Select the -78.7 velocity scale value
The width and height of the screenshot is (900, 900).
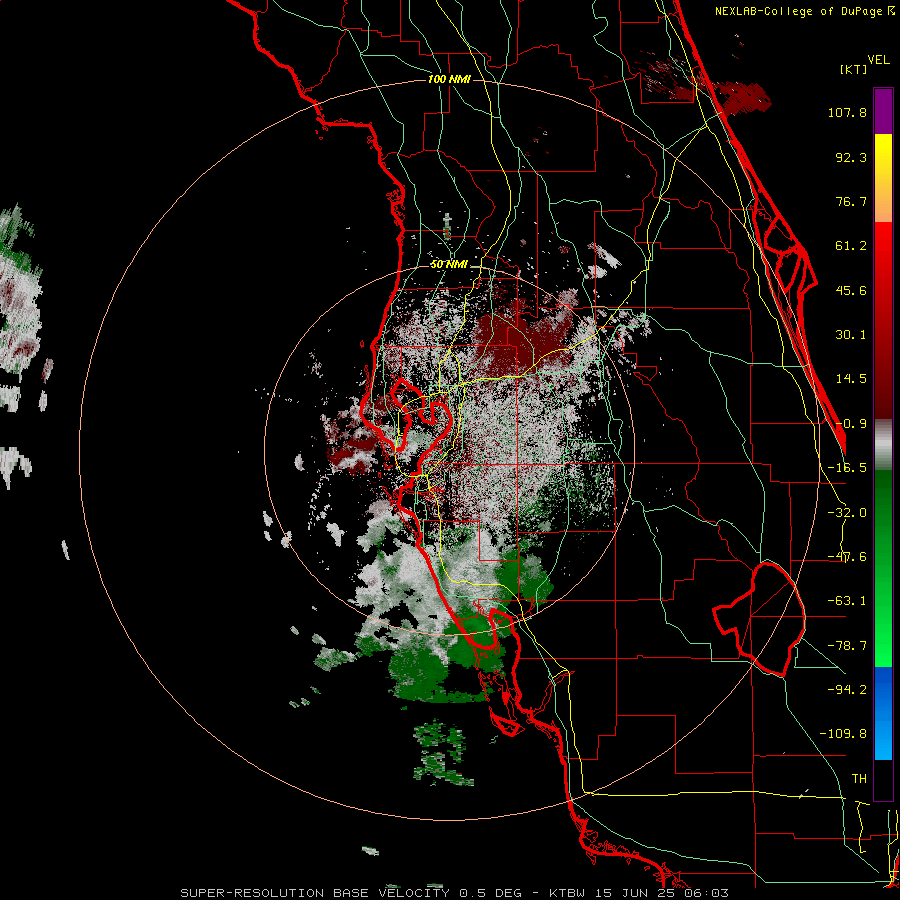847,646
